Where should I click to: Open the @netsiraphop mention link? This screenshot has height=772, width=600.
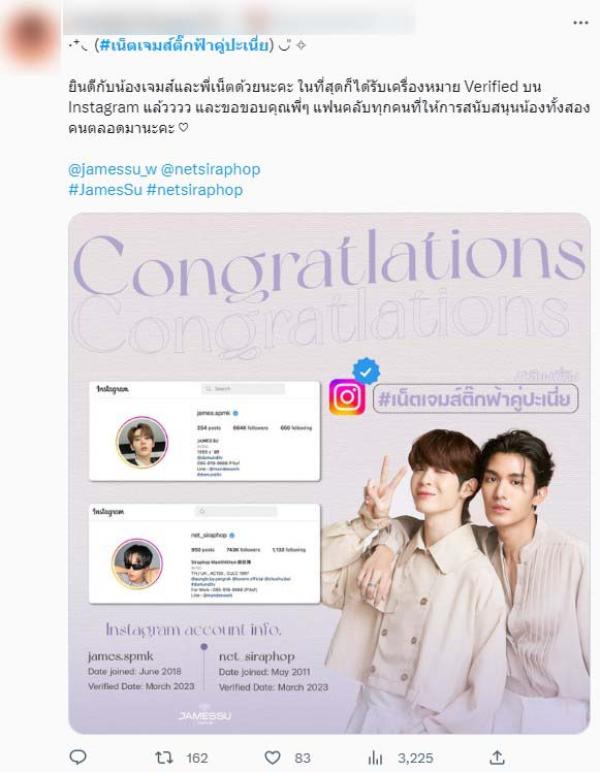click(x=211, y=169)
